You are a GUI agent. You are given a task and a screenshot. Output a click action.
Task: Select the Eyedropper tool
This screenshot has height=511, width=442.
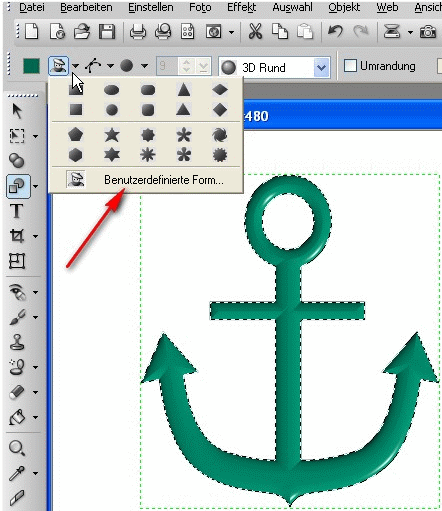pyautogui.click(x=16, y=473)
